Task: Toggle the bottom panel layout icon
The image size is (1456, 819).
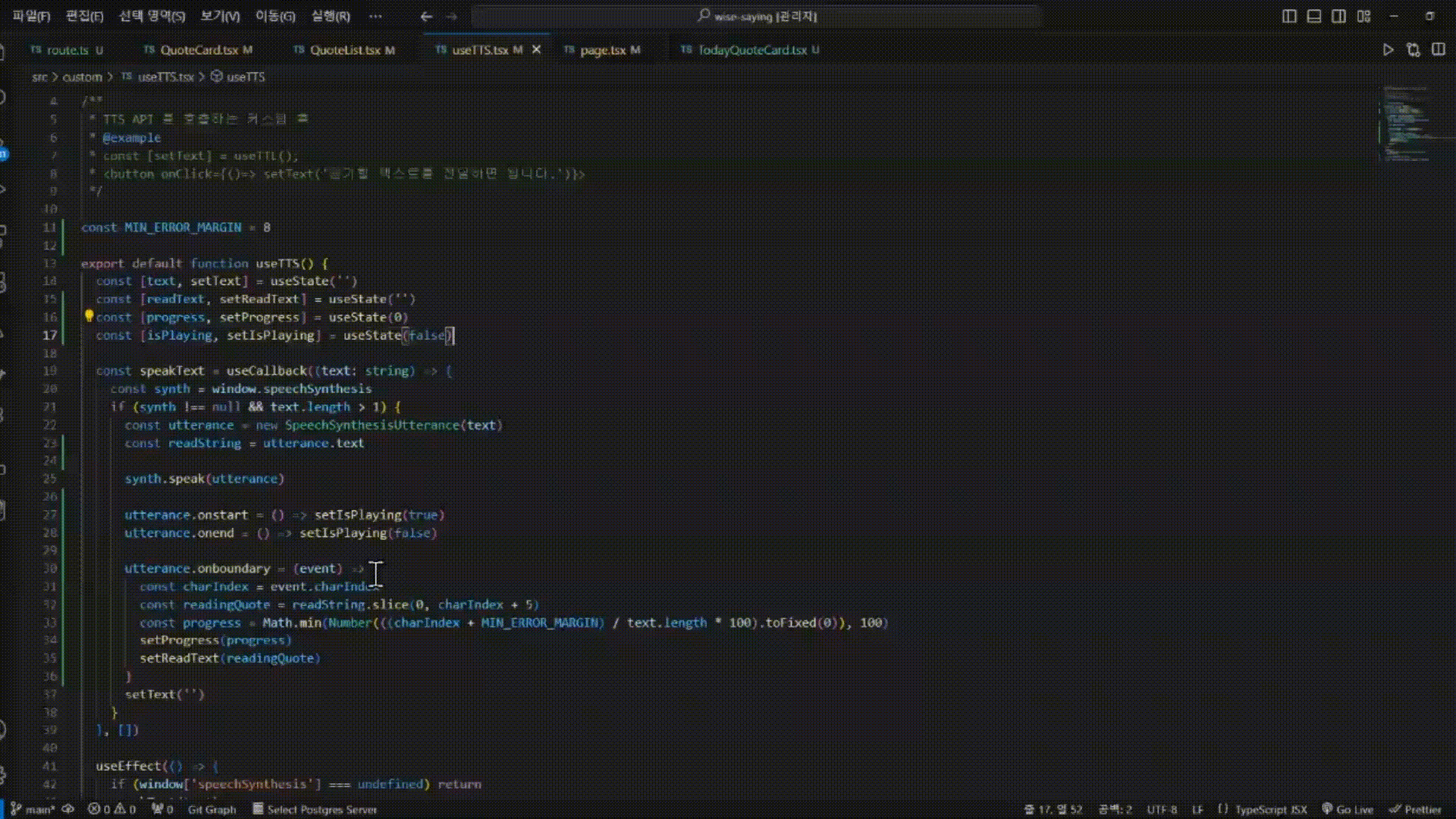Action: pyautogui.click(x=1314, y=16)
